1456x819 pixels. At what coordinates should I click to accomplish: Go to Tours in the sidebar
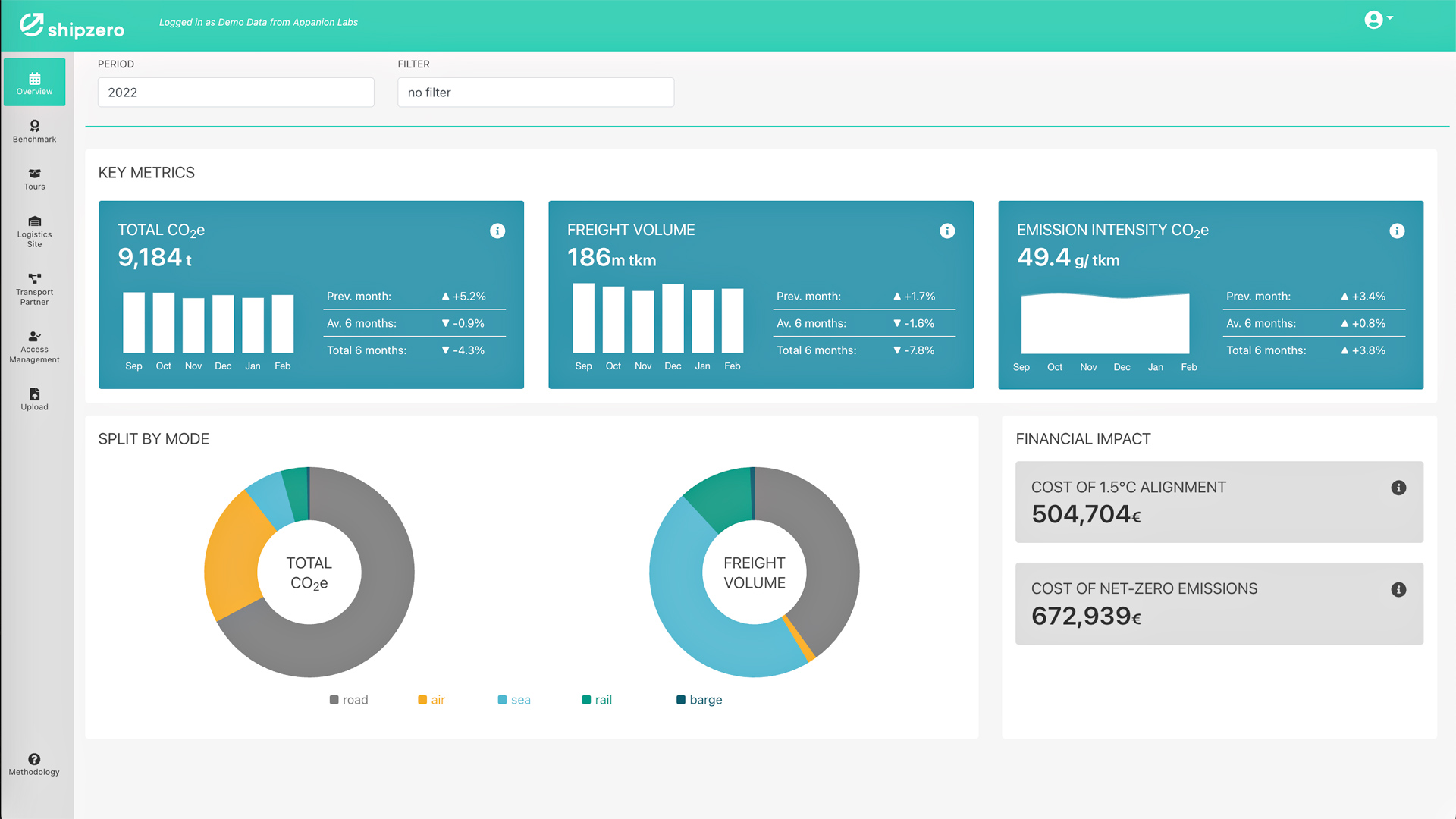(34, 178)
